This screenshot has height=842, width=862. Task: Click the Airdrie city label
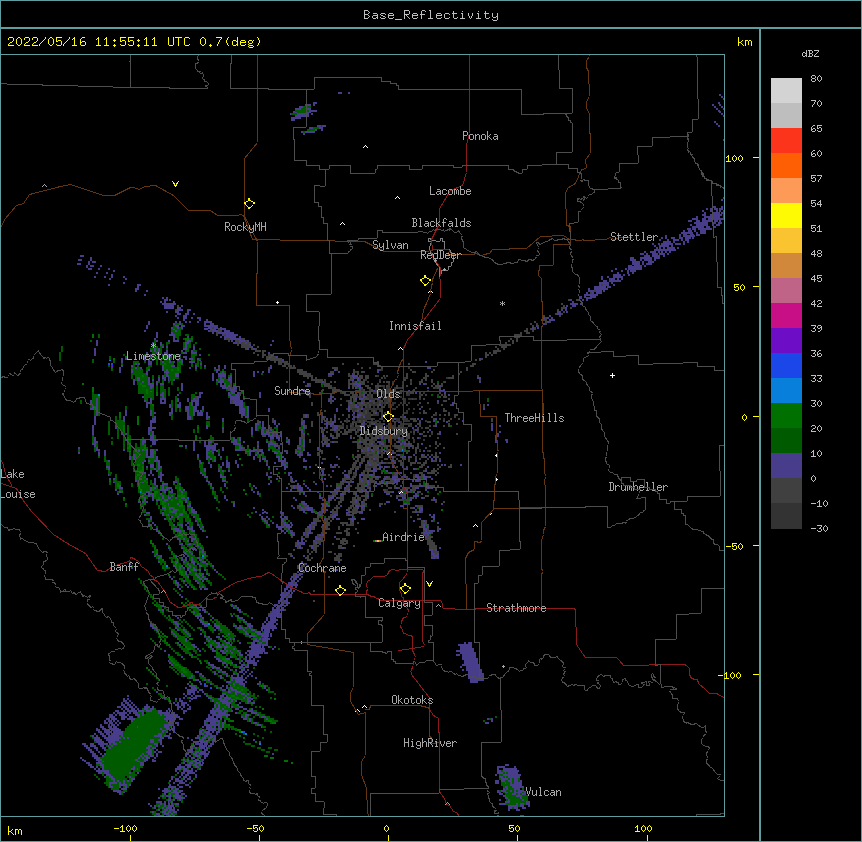coord(404,537)
